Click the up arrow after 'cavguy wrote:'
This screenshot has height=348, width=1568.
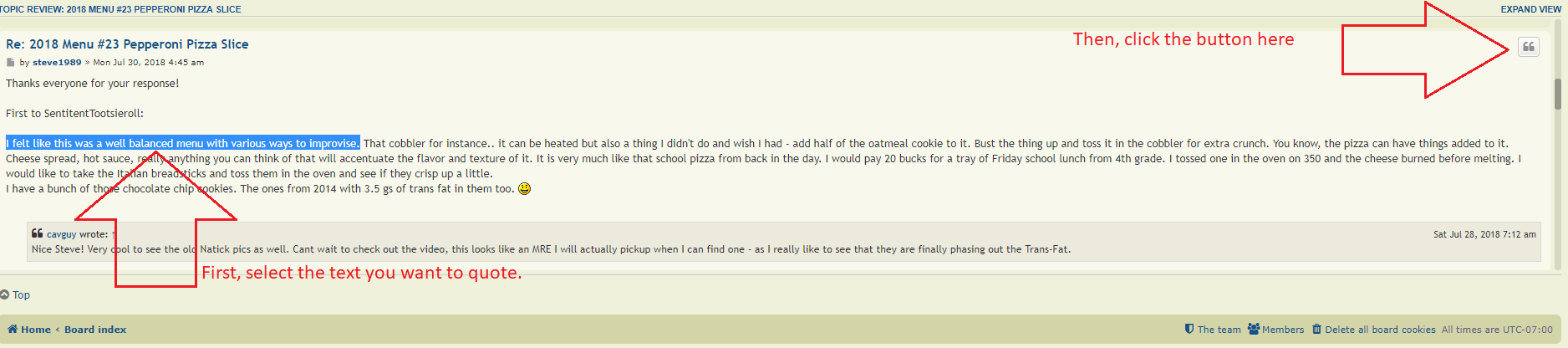(x=114, y=235)
